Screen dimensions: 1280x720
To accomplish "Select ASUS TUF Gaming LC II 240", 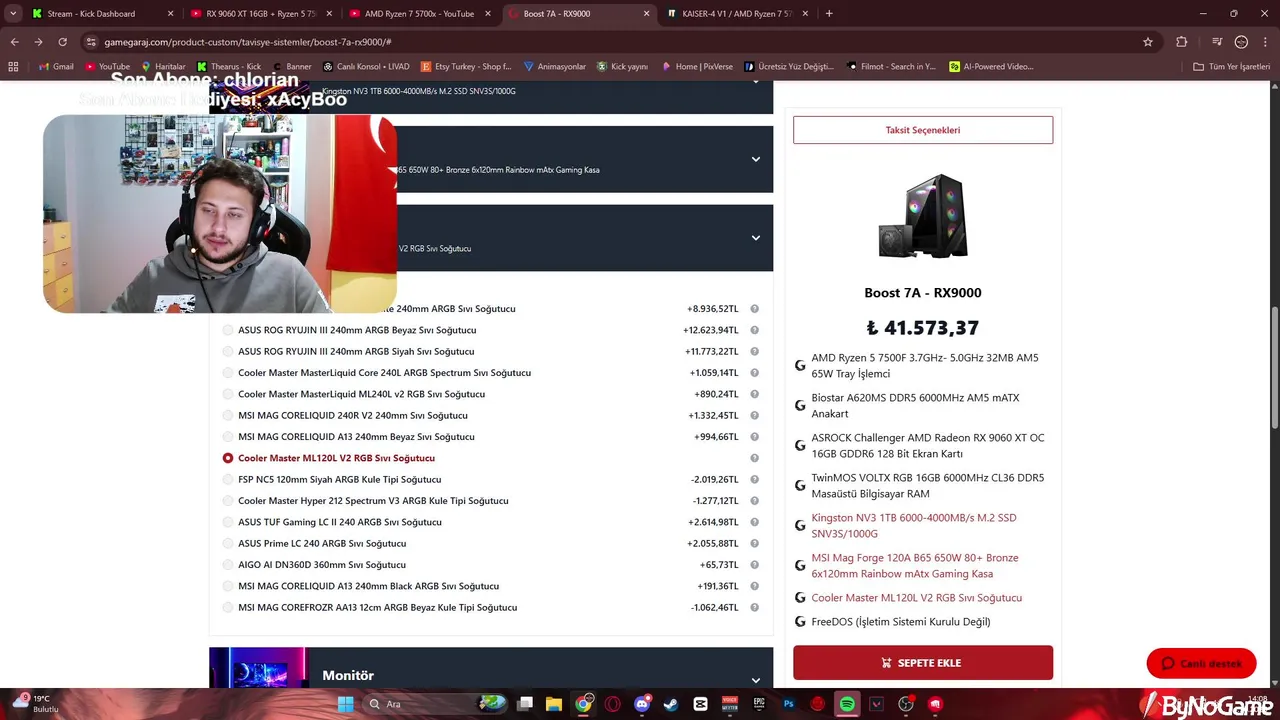I will pos(228,522).
